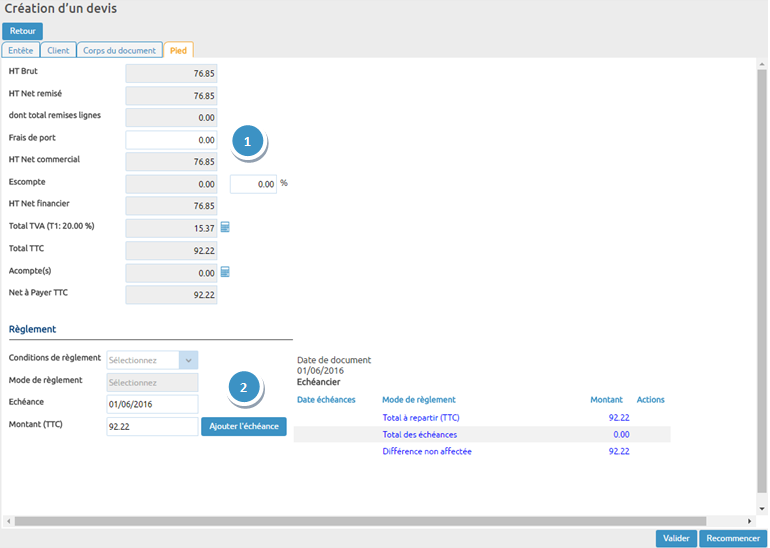Click the horizontal scrollbar at bottom
Viewport: 770px width, 548px height.
pyautogui.click(x=380, y=521)
